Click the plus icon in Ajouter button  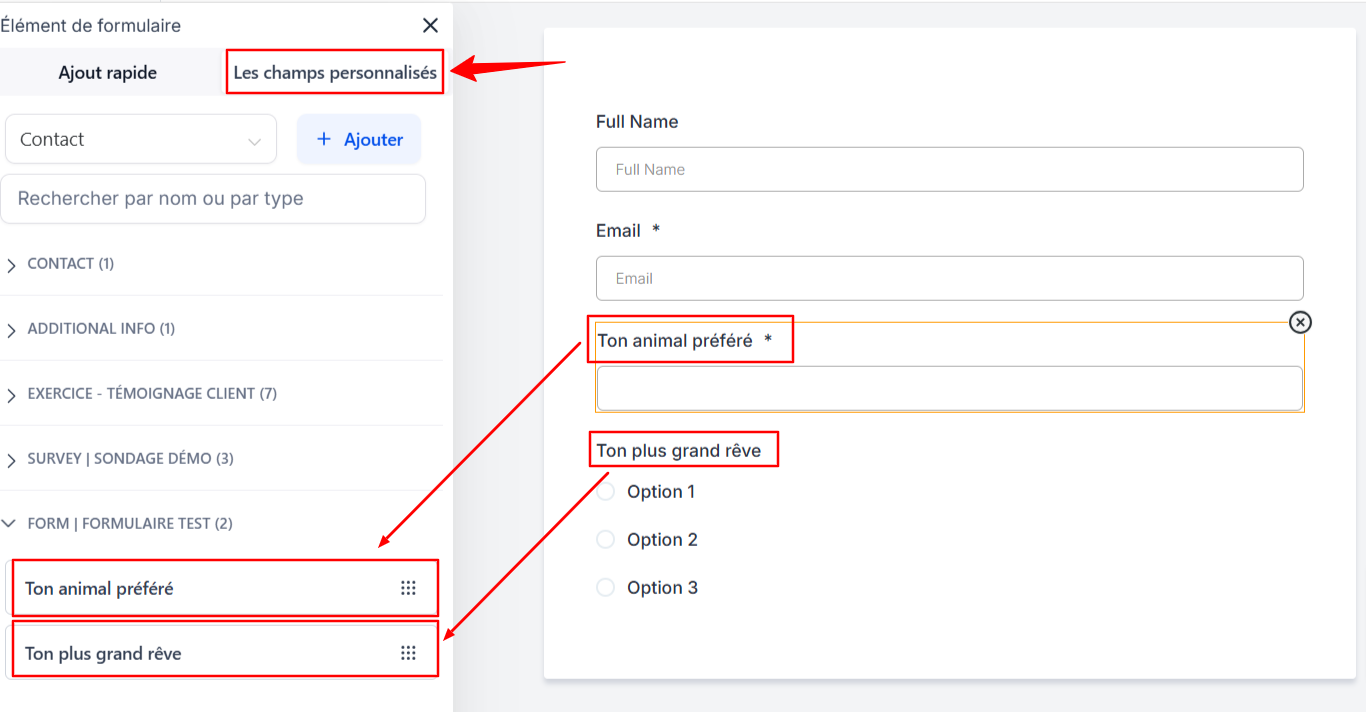[323, 140]
